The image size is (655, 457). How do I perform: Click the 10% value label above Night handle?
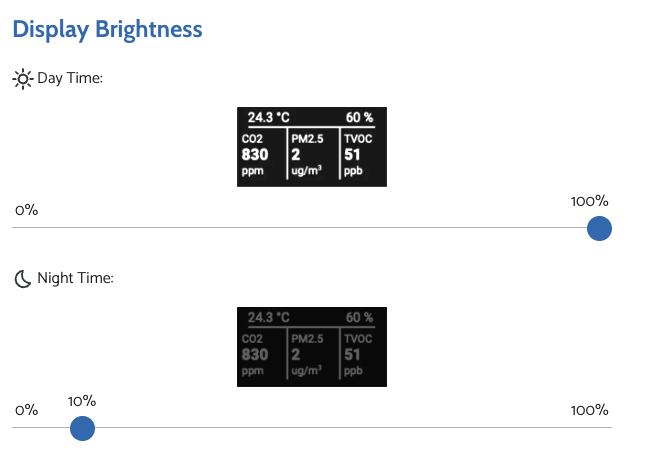82,401
